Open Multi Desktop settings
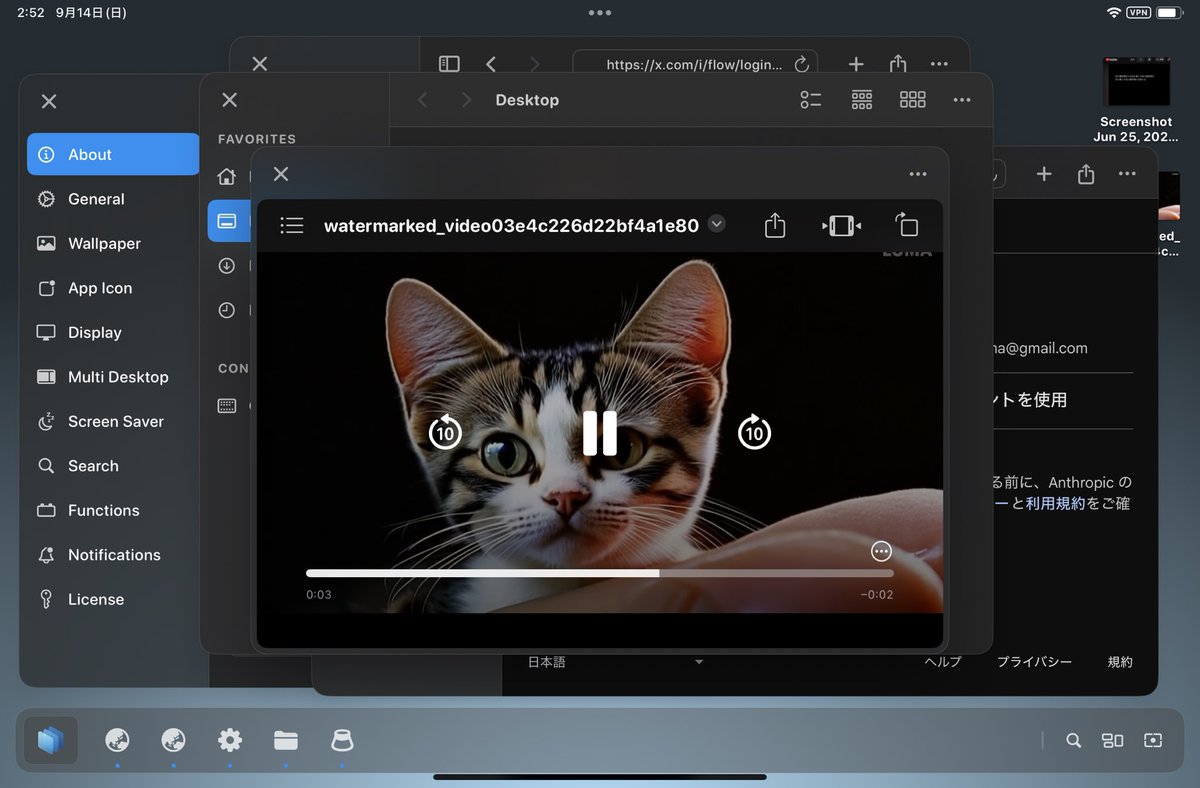This screenshot has width=1200, height=788. click(x=113, y=377)
